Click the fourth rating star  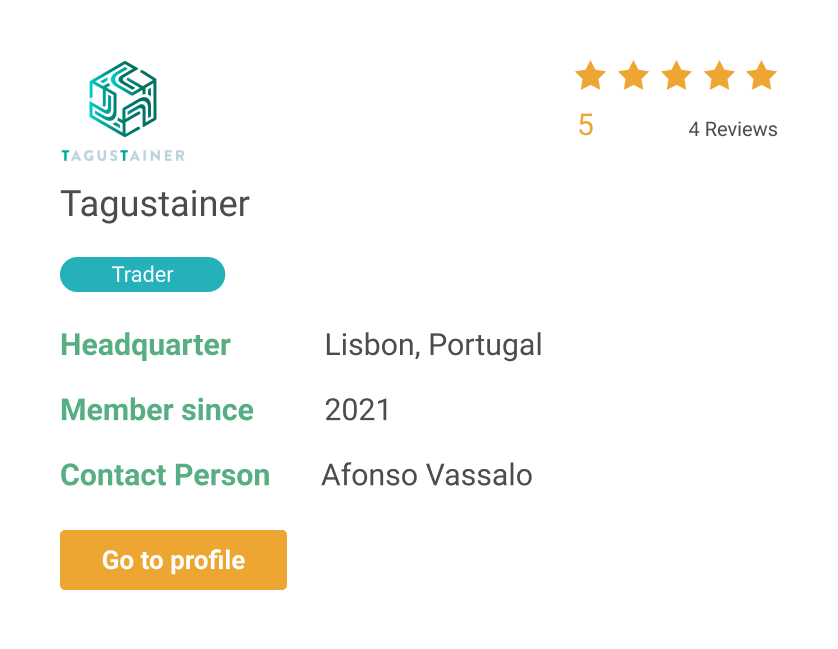[719, 75]
